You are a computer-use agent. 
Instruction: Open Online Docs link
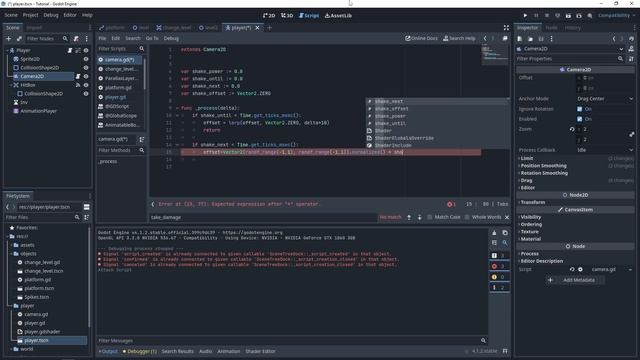(421, 38)
